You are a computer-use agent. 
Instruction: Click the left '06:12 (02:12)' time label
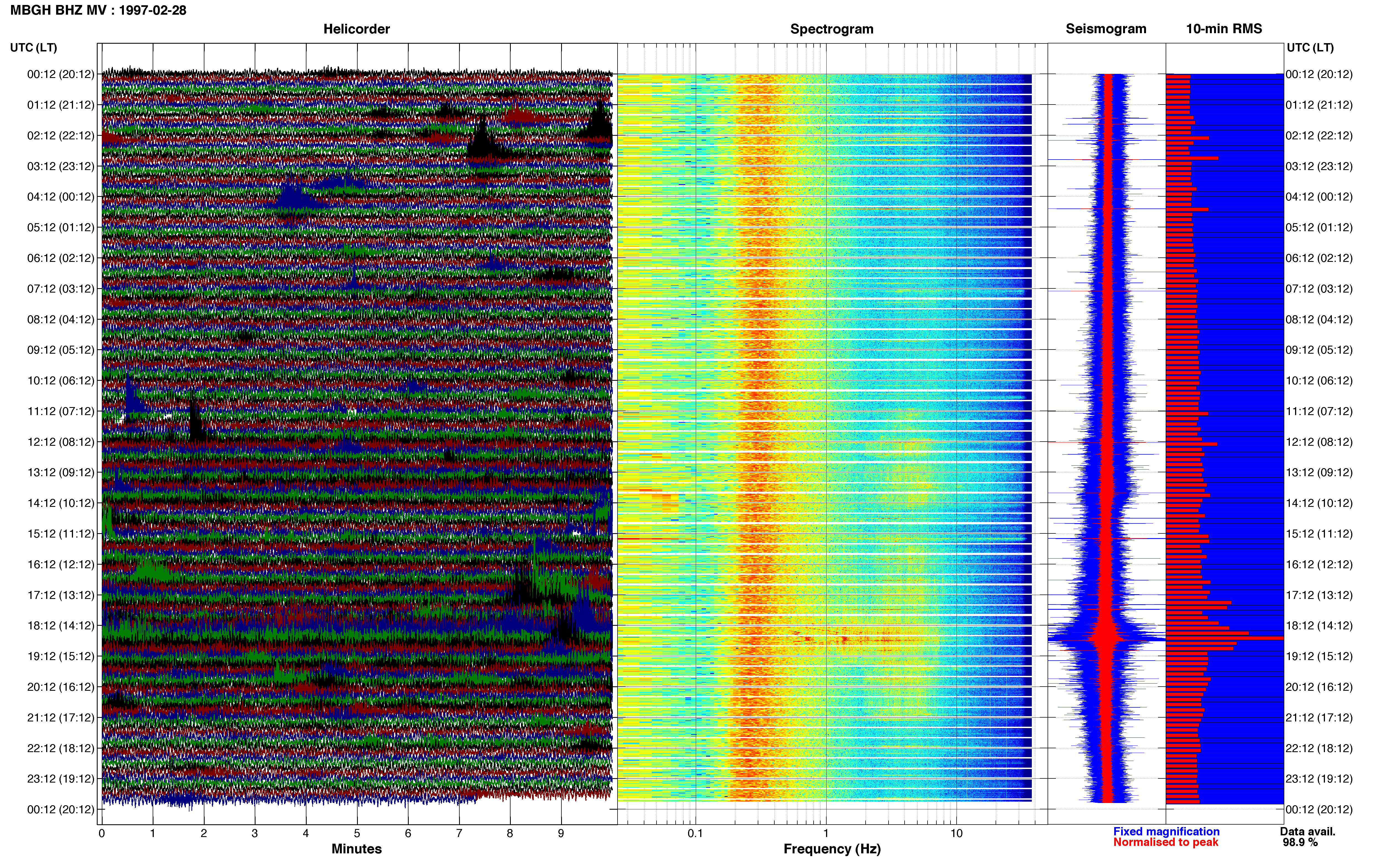point(61,258)
